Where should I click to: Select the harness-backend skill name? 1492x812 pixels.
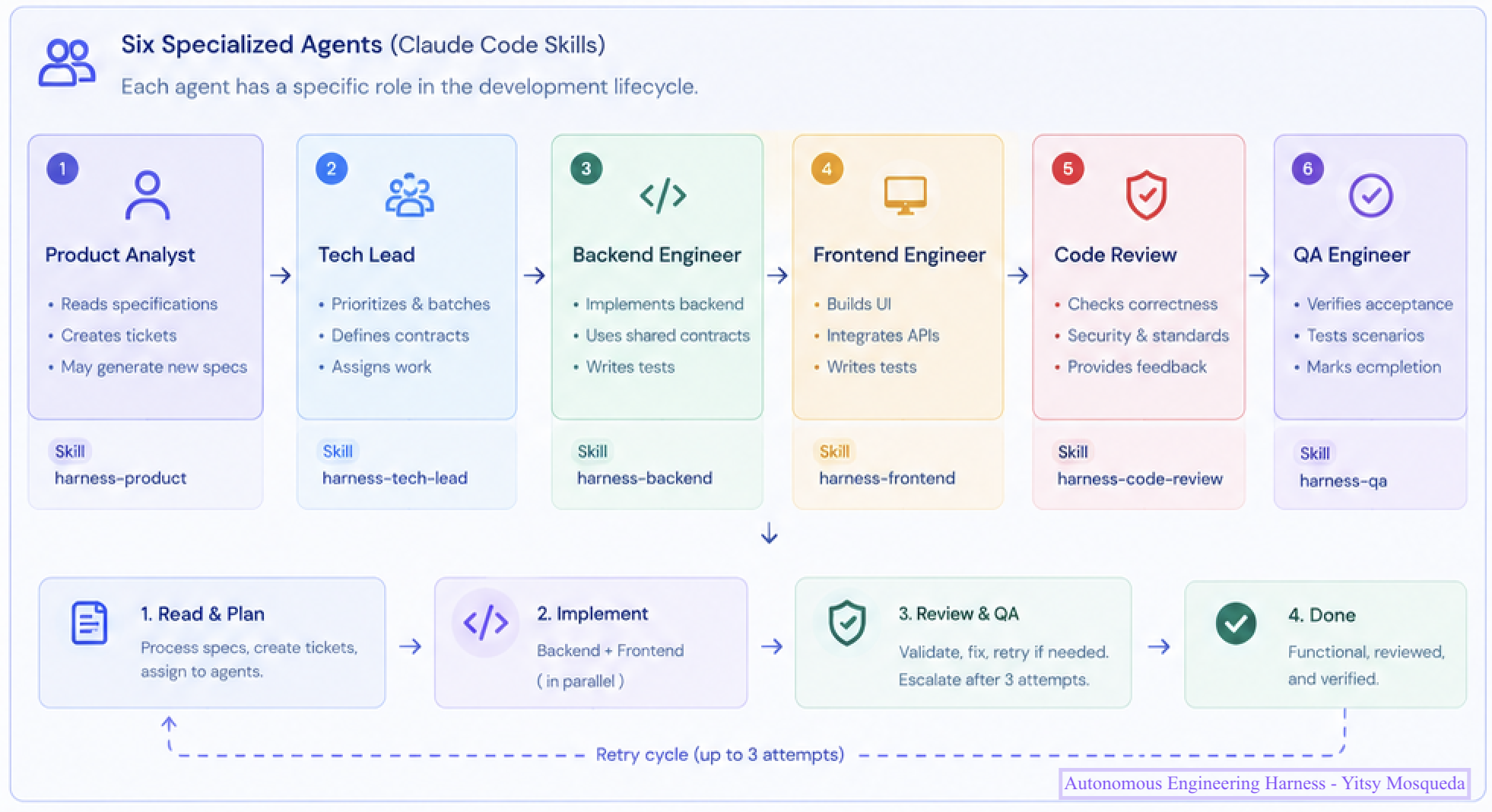645,478
